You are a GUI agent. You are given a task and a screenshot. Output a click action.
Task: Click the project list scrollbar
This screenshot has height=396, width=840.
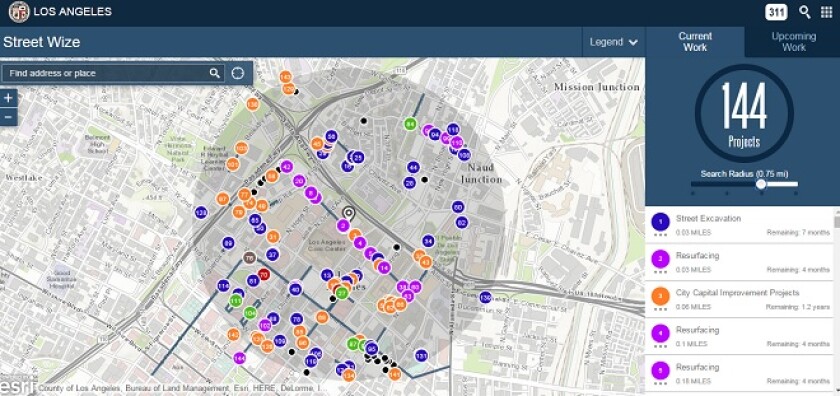[x=837, y=300]
